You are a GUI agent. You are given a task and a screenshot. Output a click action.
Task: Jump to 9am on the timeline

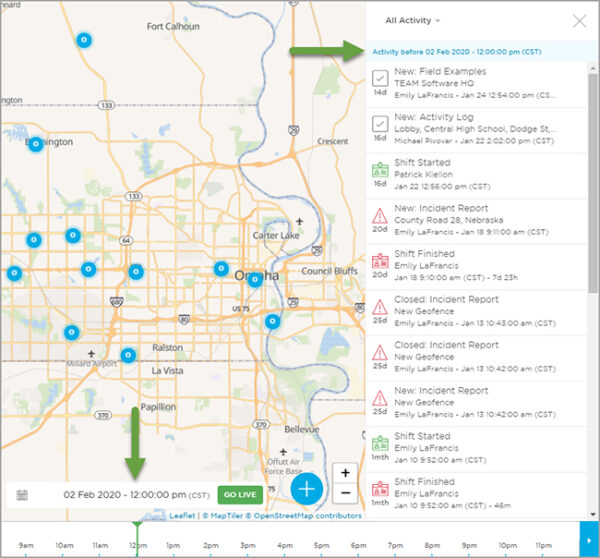click(x=26, y=545)
